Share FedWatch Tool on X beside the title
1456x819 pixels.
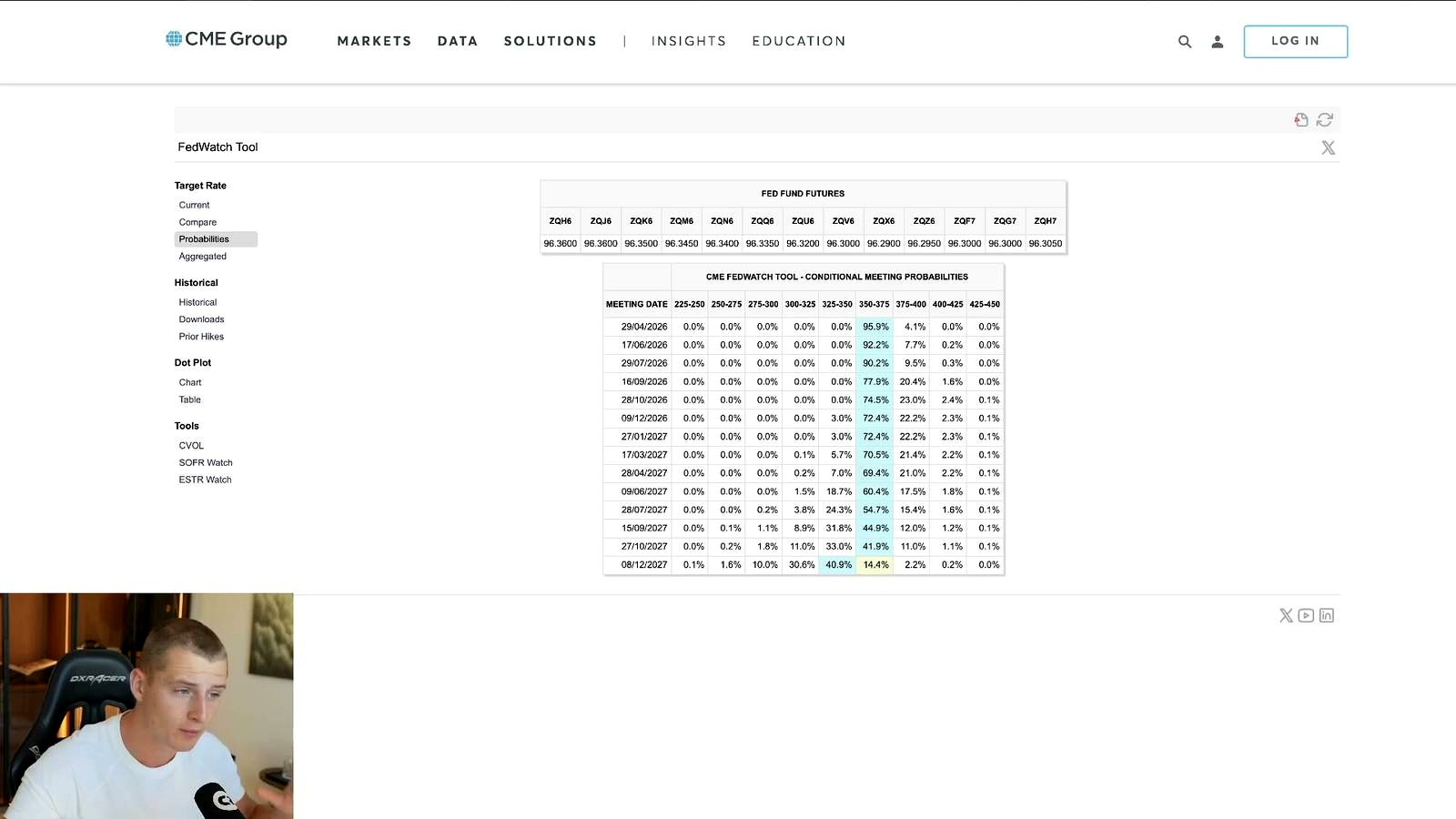tap(1329, 147)
